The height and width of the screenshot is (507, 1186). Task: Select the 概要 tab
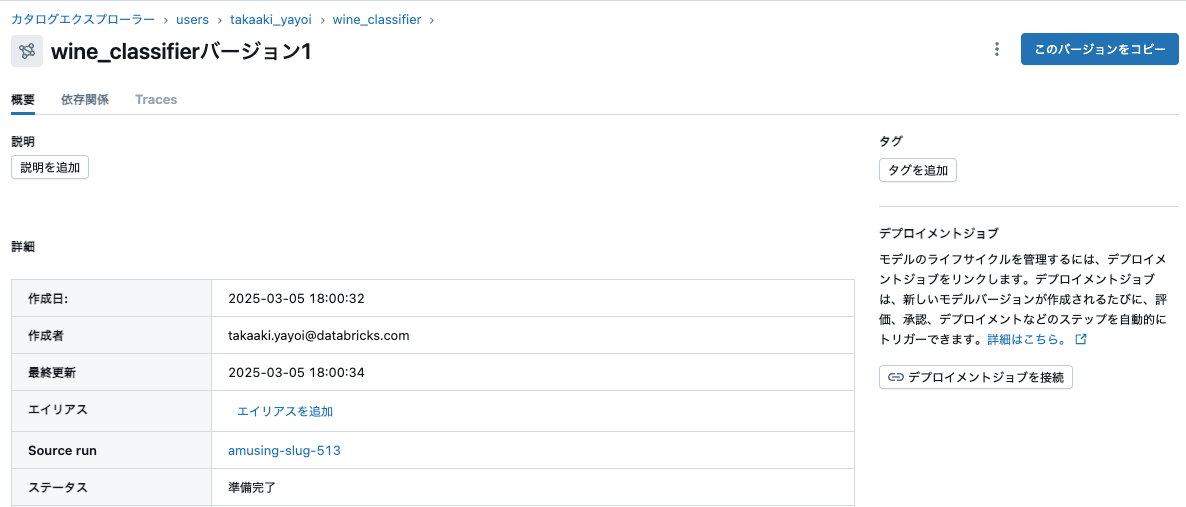click(23, 100)
